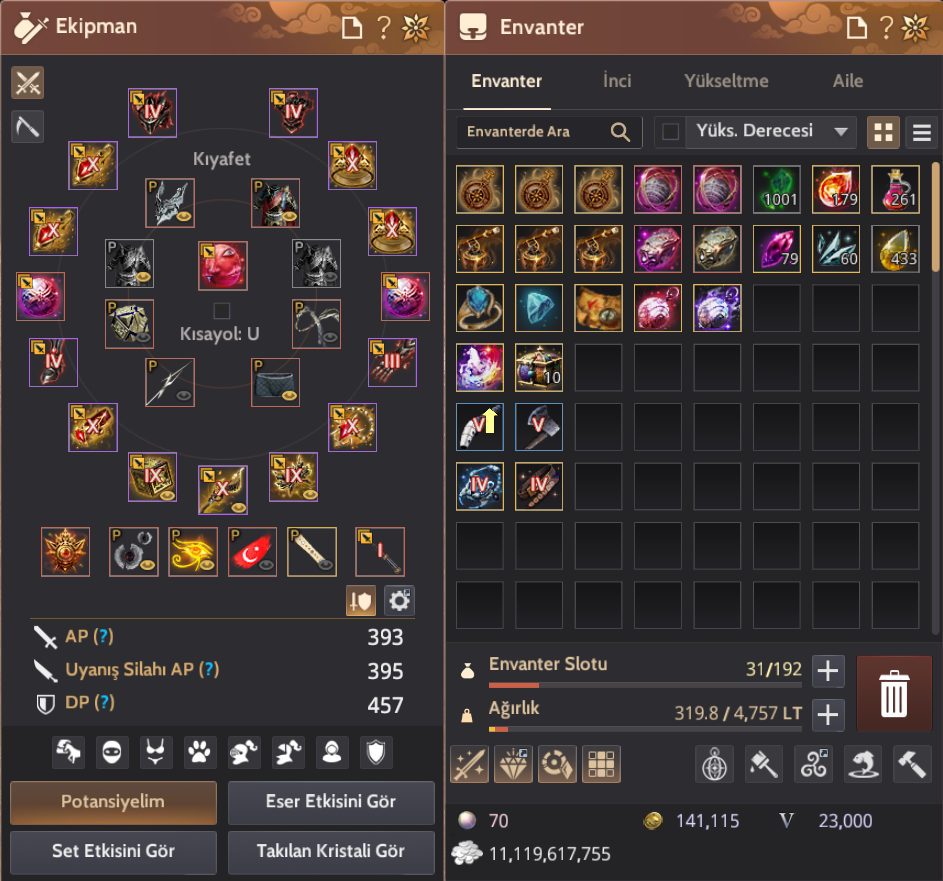Image resolution: width=943 pixels, height=881 pixels.
Task: Increase Ağırlık limit with plus button
Action: coord(828,714)
